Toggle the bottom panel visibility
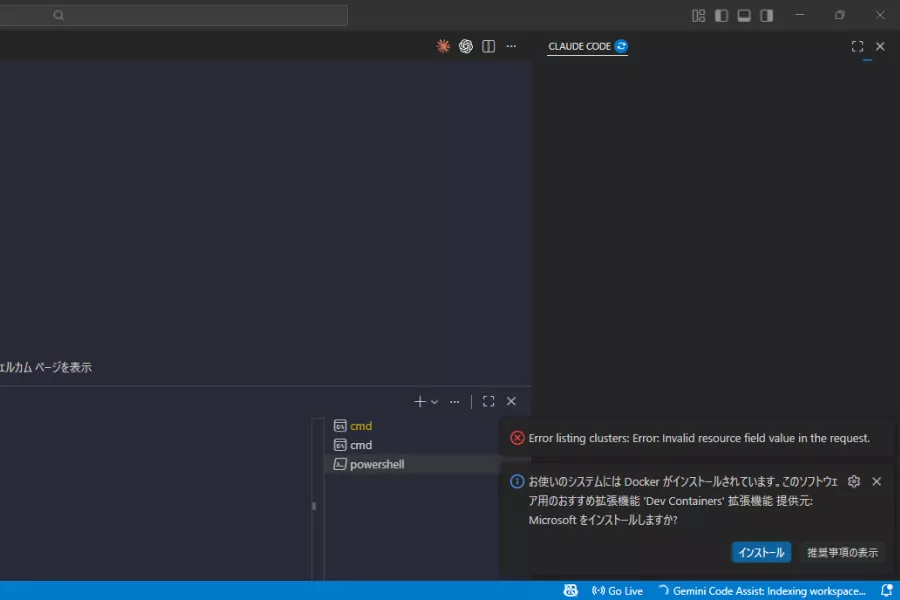 click(743, 15)
